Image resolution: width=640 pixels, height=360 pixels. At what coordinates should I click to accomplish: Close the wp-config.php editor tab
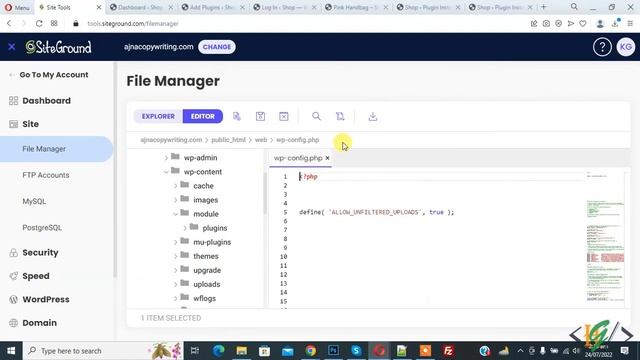tap(327, 158)
